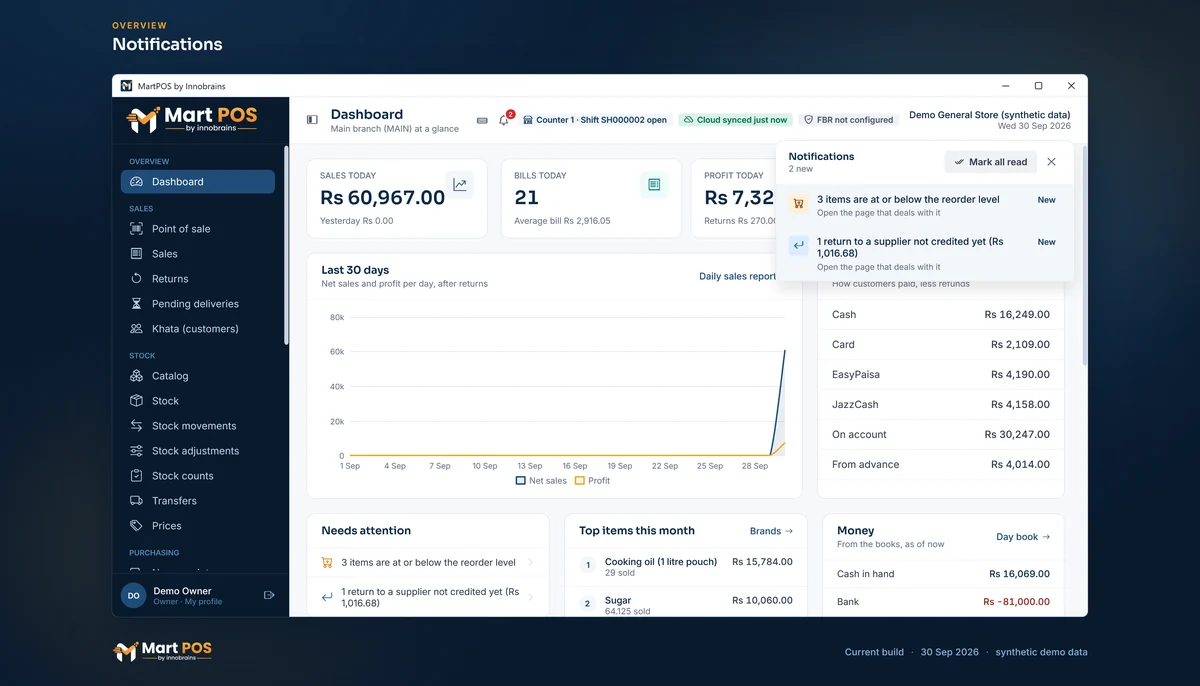Click the Sales Today trend chart icon
This screenshot has width=1200, height=686.
coord(460,185)
